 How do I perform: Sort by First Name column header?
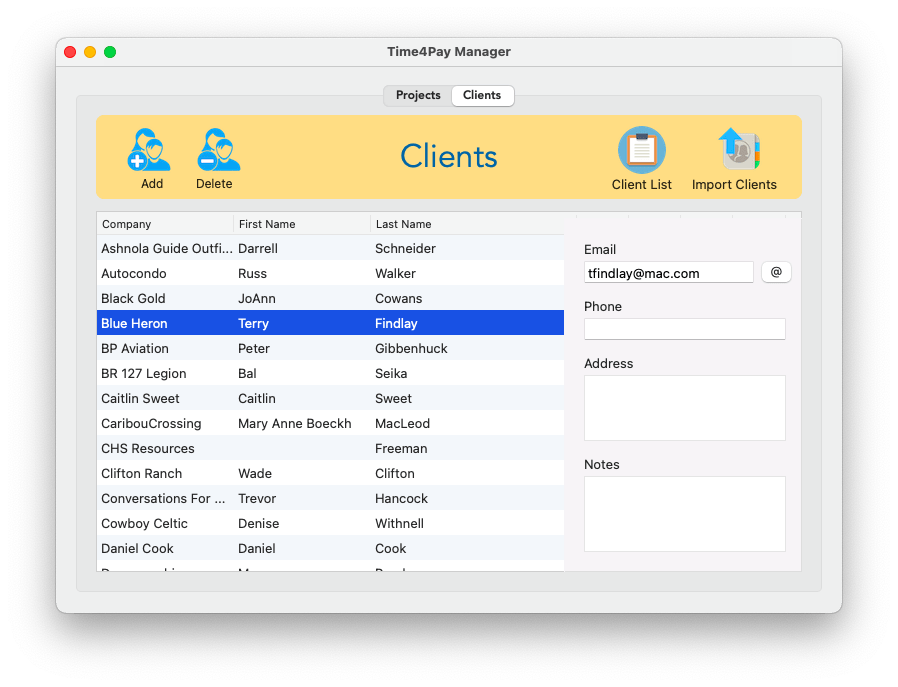[302, 224]
